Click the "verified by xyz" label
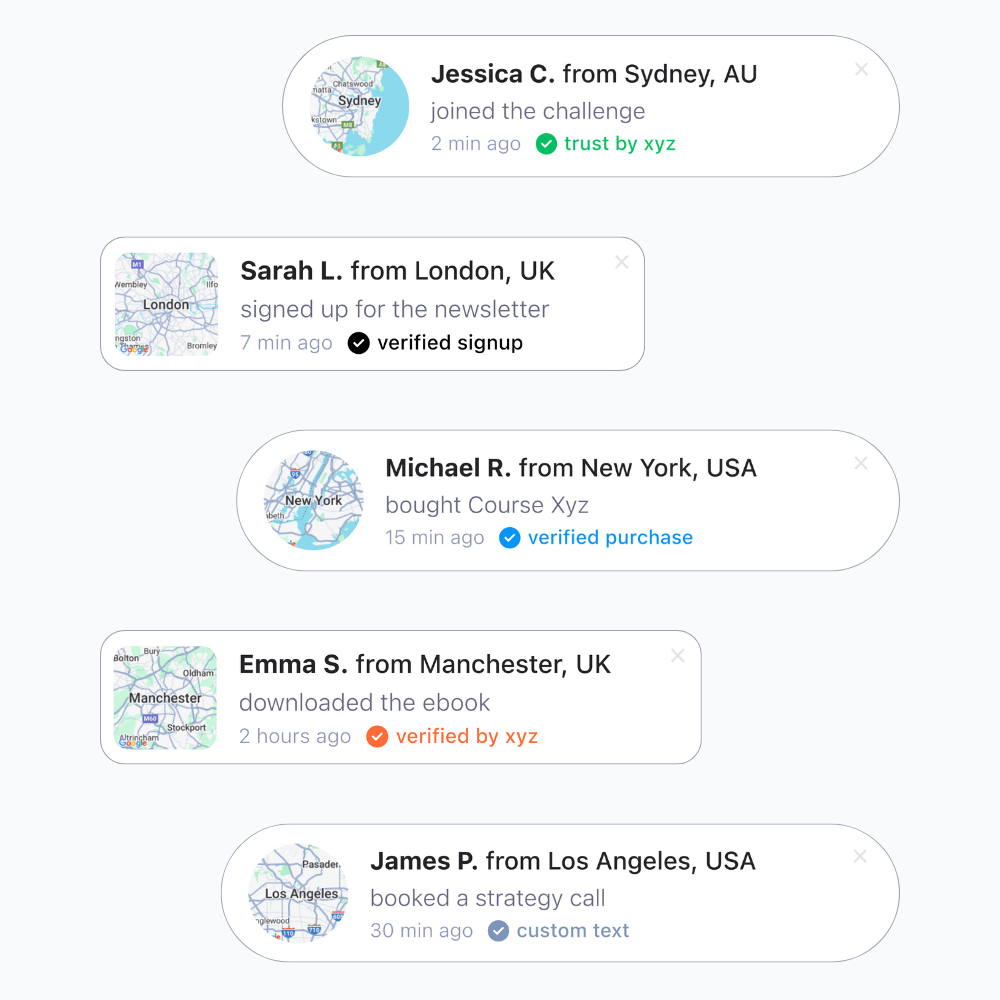The width and height of the screenshot is (1000, 1000). pos(467,737)
